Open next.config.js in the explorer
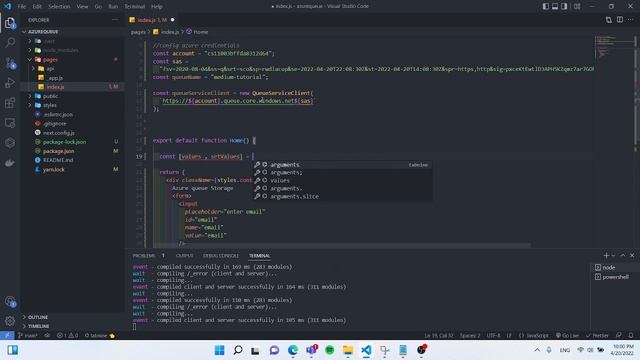The width and height of the screenshot is (640, 360). click(x=58, y=133)
